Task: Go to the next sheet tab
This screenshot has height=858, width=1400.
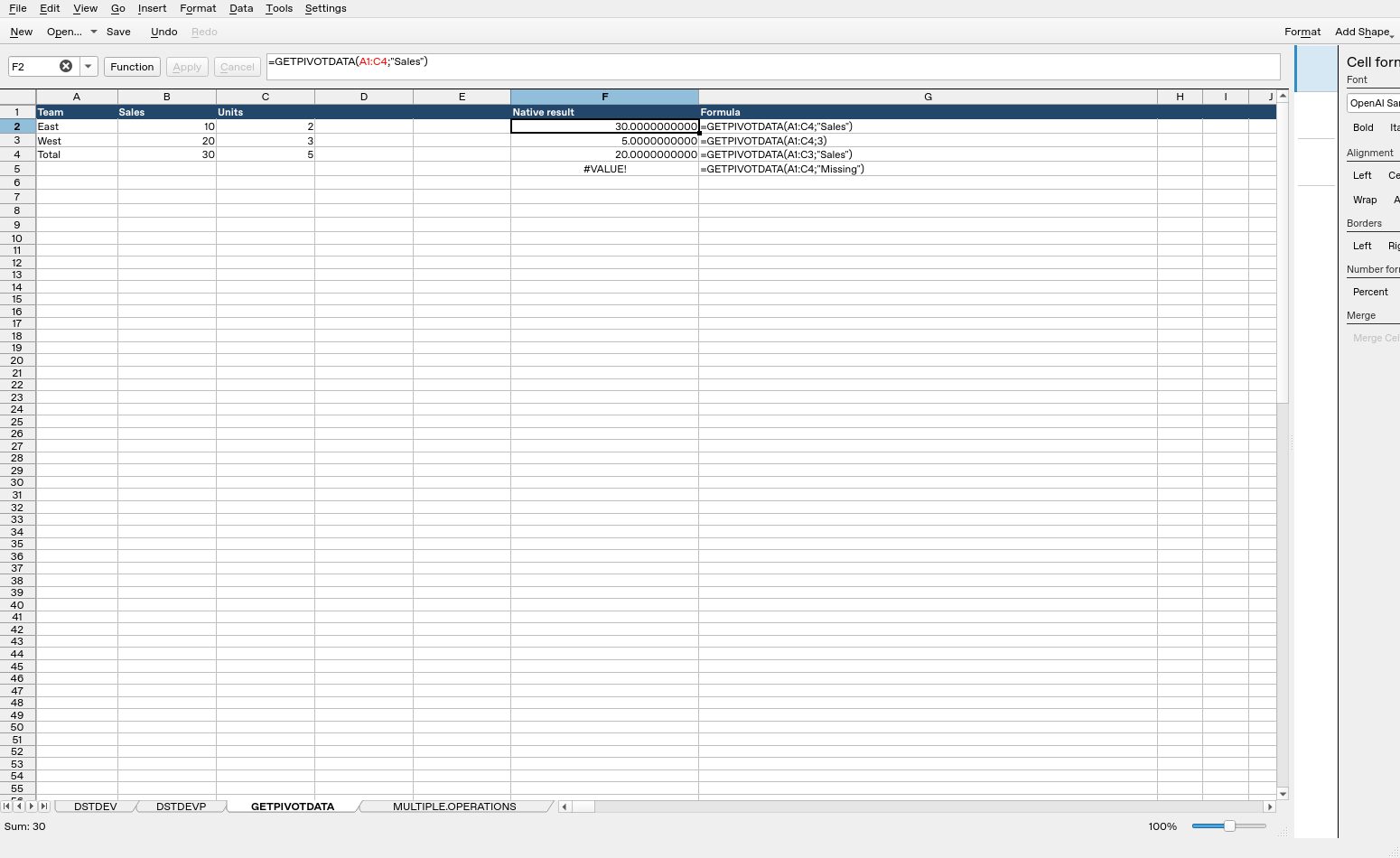Action: pyautogui.click(x=32, y=807)
